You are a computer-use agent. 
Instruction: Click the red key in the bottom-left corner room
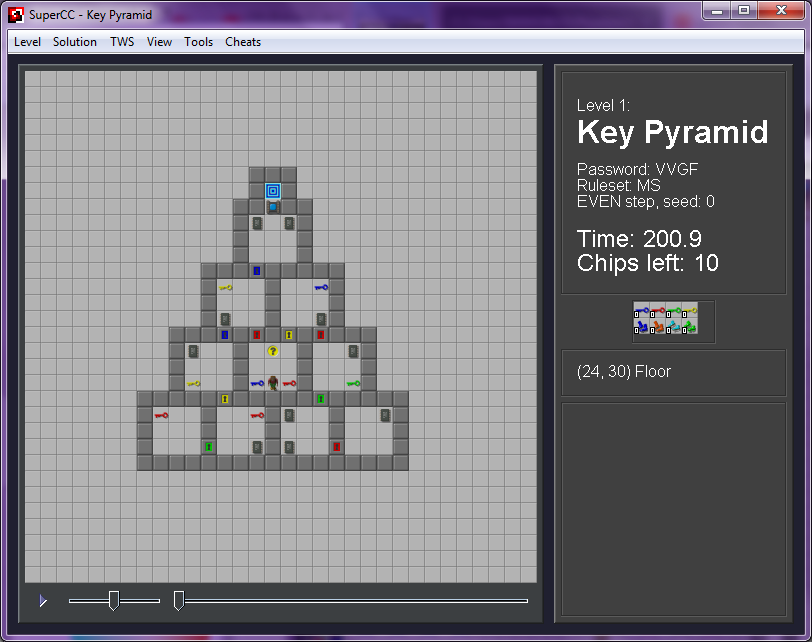[161, 415]
